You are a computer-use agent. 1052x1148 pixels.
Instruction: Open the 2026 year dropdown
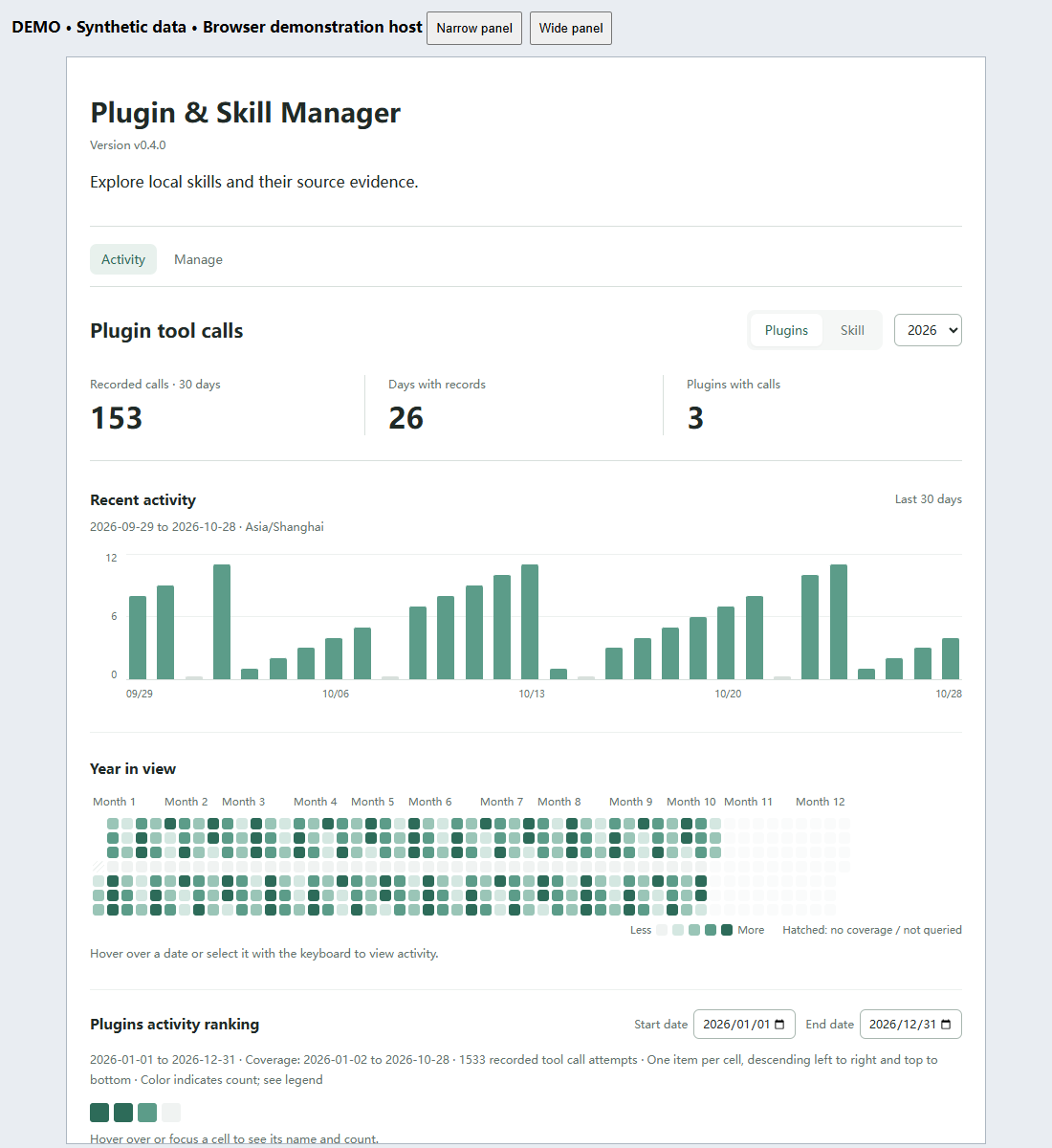click(x=928, y=330)
